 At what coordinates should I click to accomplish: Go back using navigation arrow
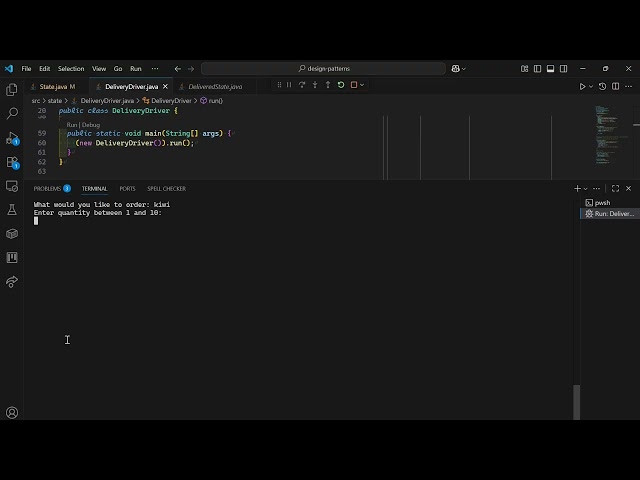pos(178,69)
